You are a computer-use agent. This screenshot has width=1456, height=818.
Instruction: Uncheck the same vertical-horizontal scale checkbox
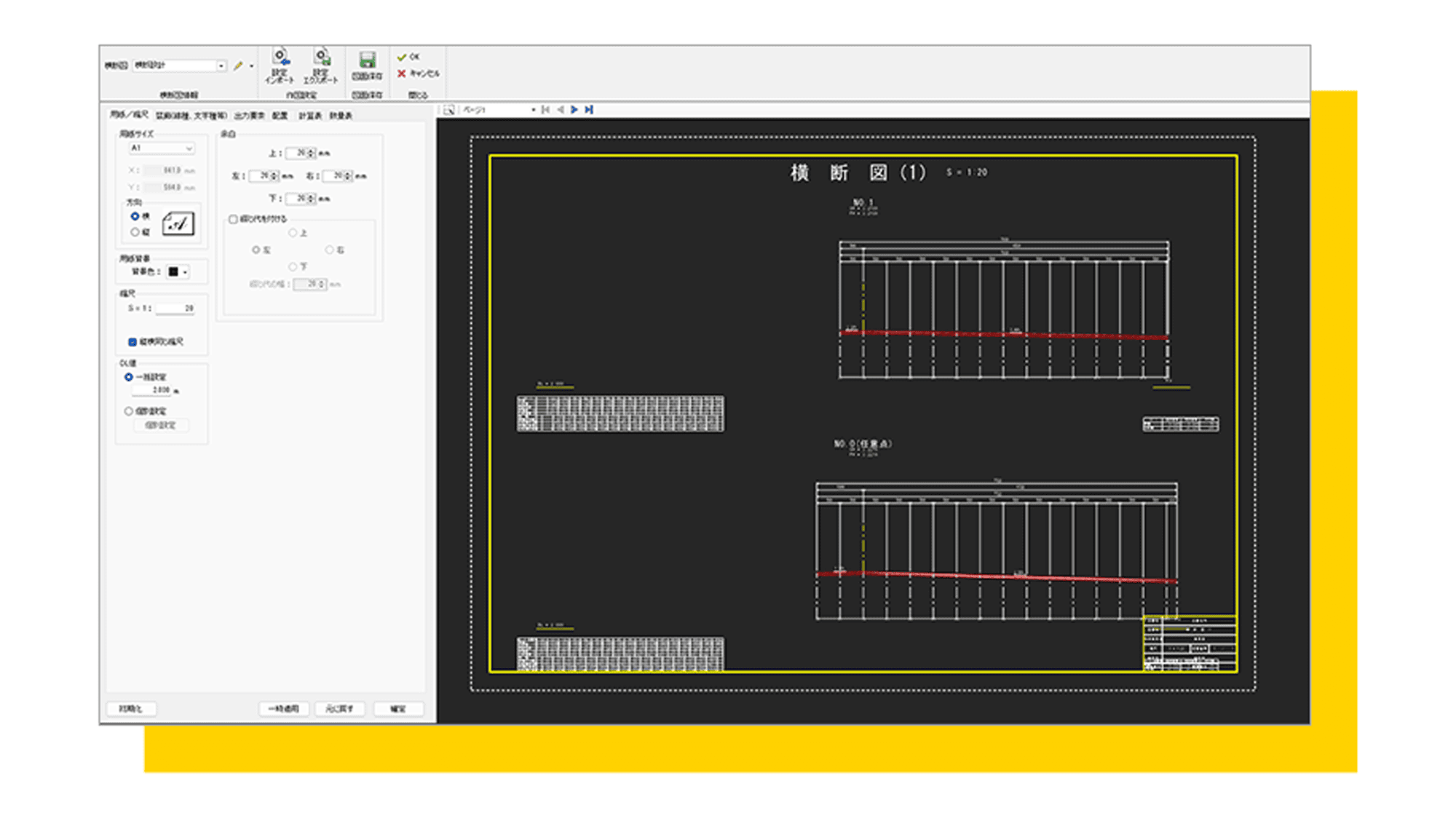pos(132,342)
